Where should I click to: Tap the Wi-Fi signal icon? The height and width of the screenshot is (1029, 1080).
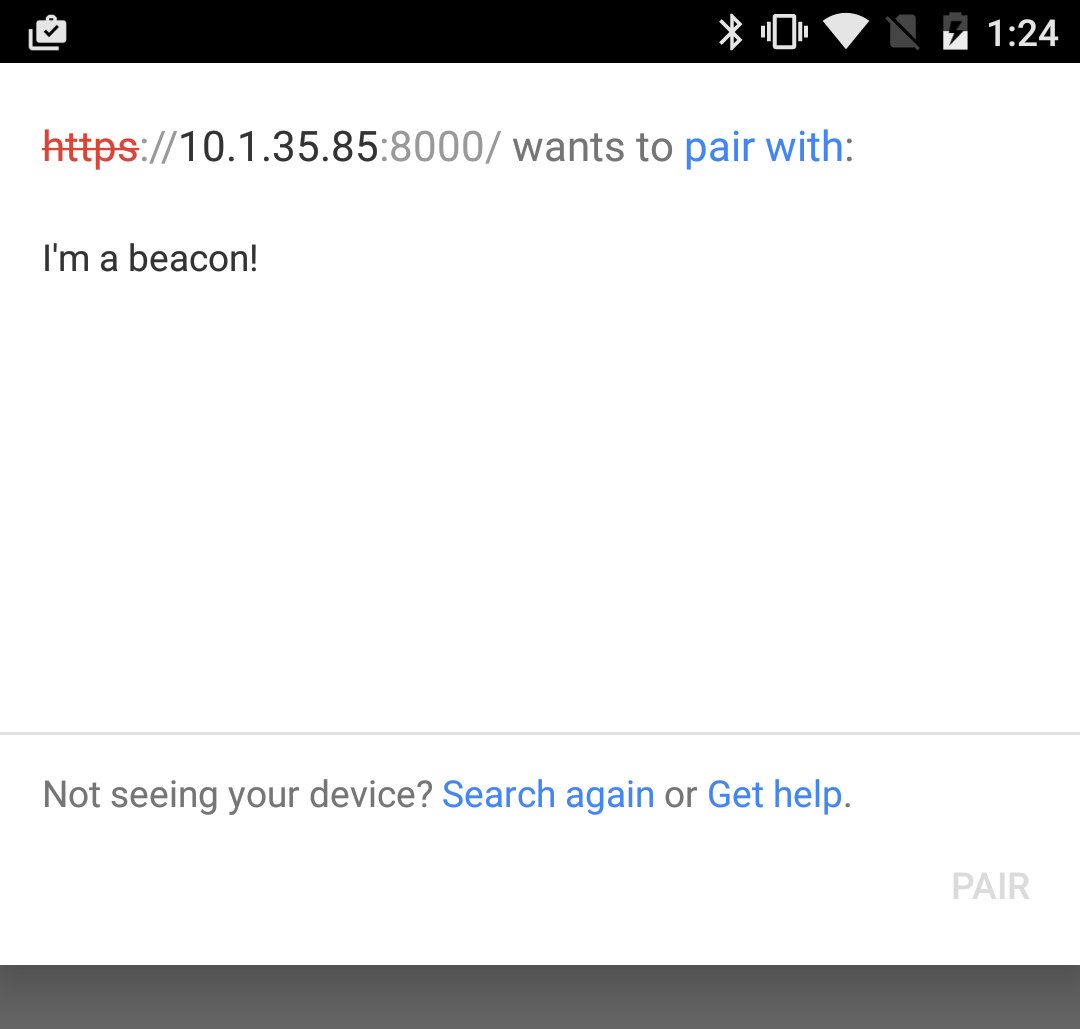846,32
